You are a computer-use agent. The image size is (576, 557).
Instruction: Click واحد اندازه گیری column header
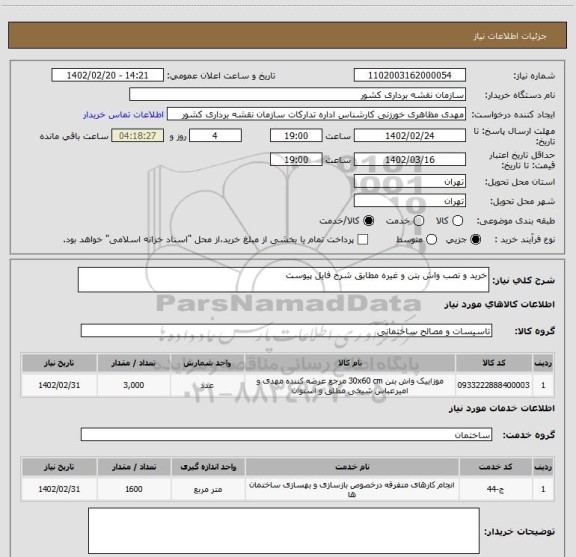tap(208, 467)
